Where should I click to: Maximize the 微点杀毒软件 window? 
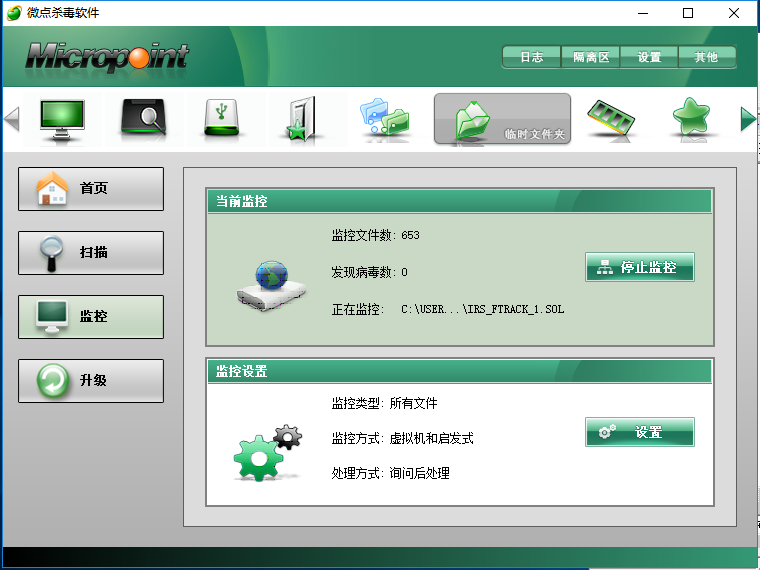[688, 13]
